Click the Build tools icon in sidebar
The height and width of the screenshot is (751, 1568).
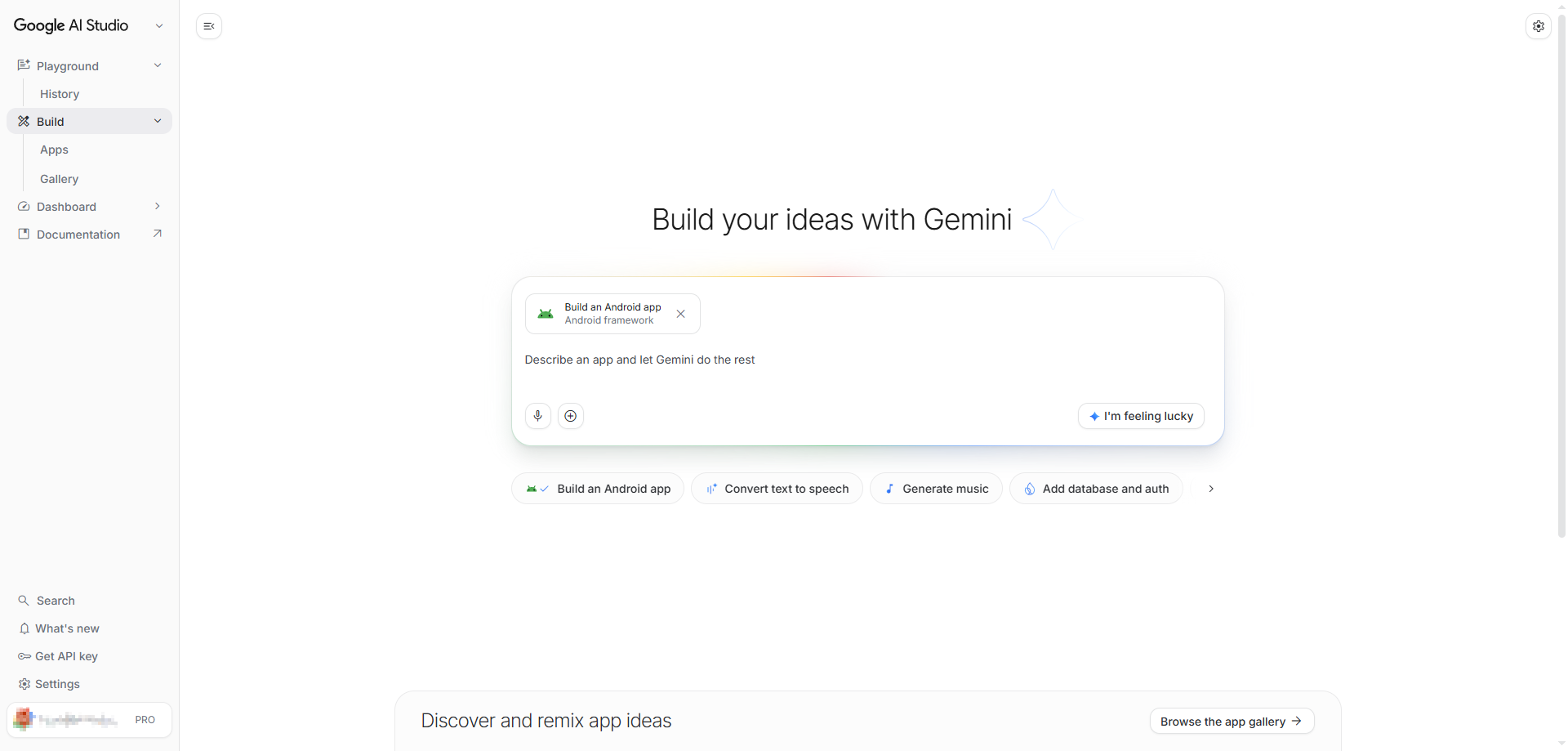[24, 121]
